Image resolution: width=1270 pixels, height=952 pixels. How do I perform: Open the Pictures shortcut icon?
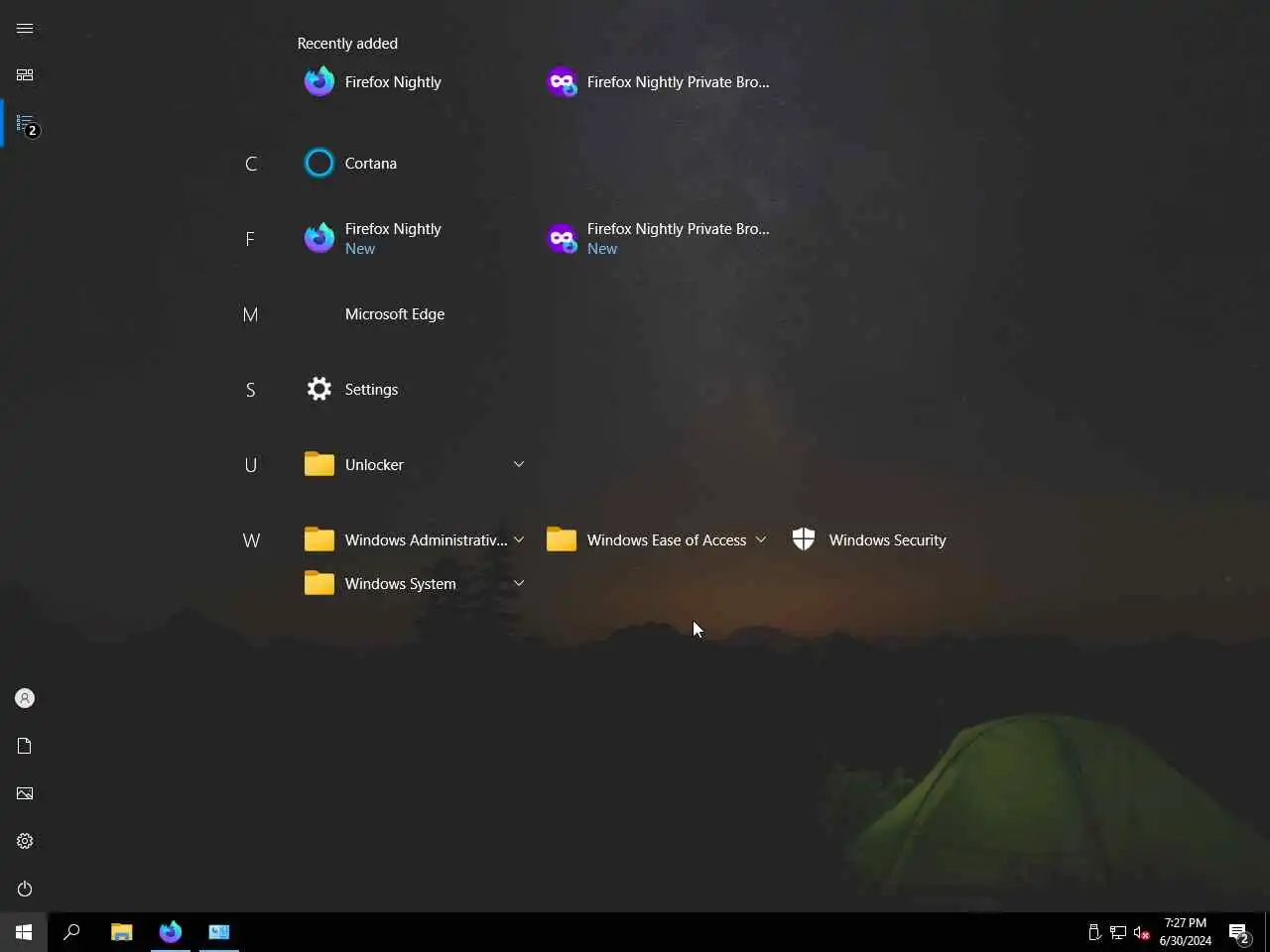click(25, 793)
